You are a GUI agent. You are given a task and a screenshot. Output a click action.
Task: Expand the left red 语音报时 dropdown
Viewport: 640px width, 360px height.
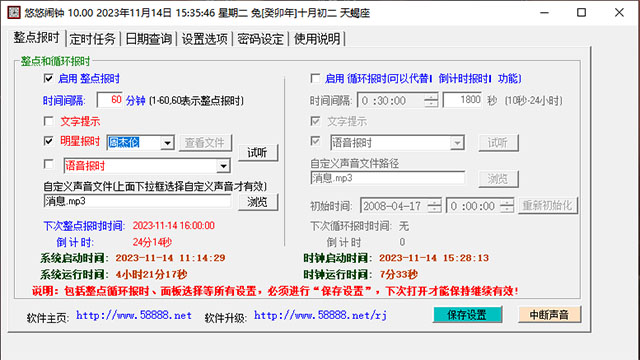223,166
